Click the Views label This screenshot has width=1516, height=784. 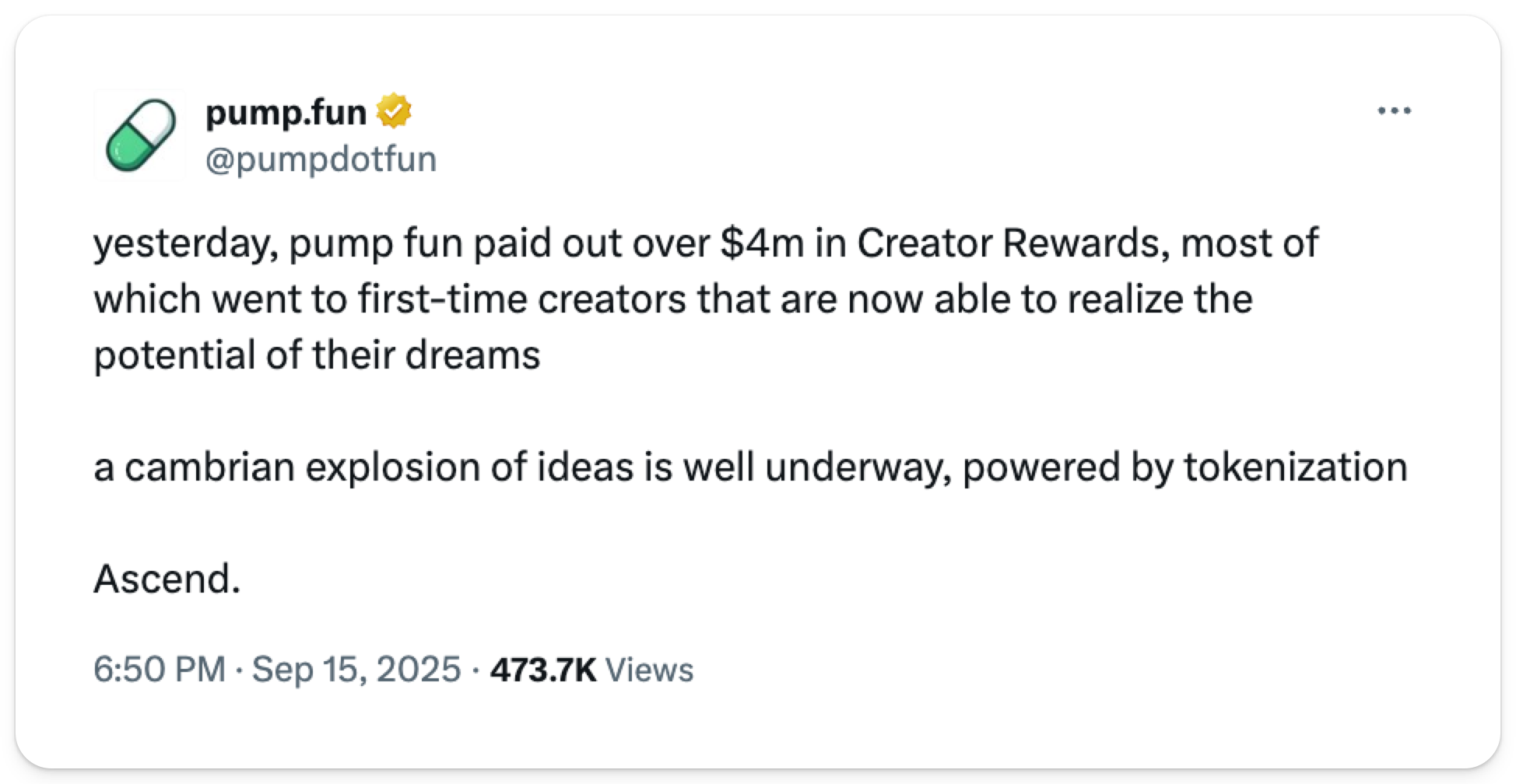coord(648,669)
